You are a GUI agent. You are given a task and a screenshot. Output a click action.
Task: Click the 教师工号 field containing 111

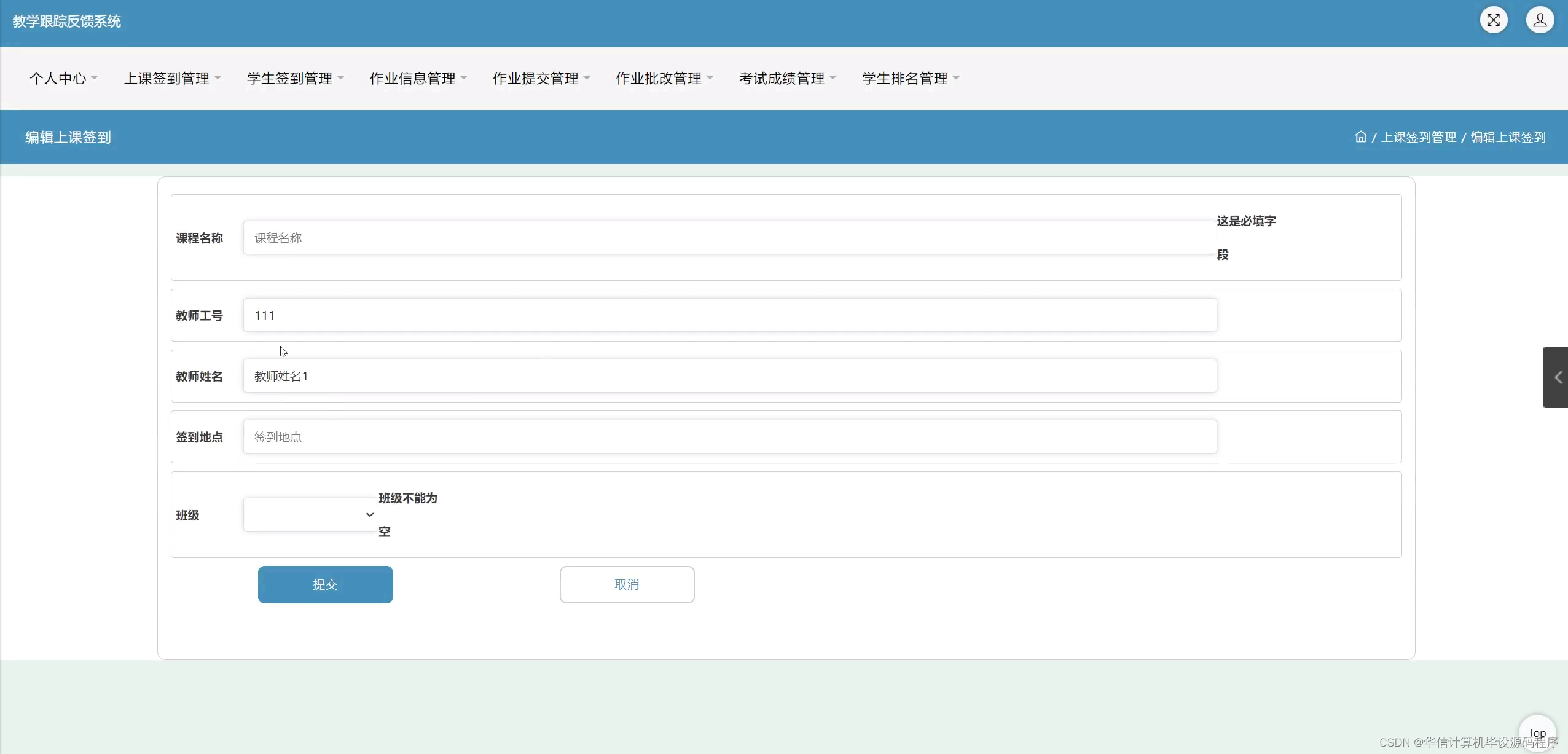pos(729,315)
